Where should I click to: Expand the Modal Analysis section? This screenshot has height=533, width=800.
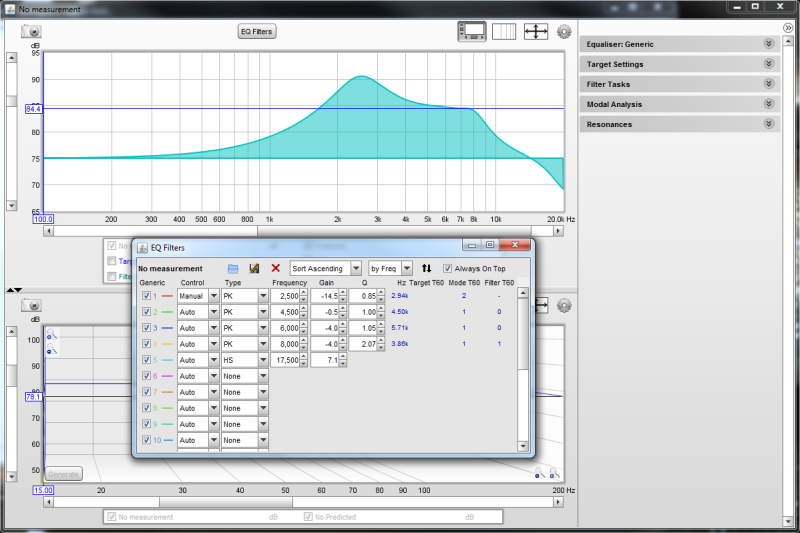[x=768, y=104]
